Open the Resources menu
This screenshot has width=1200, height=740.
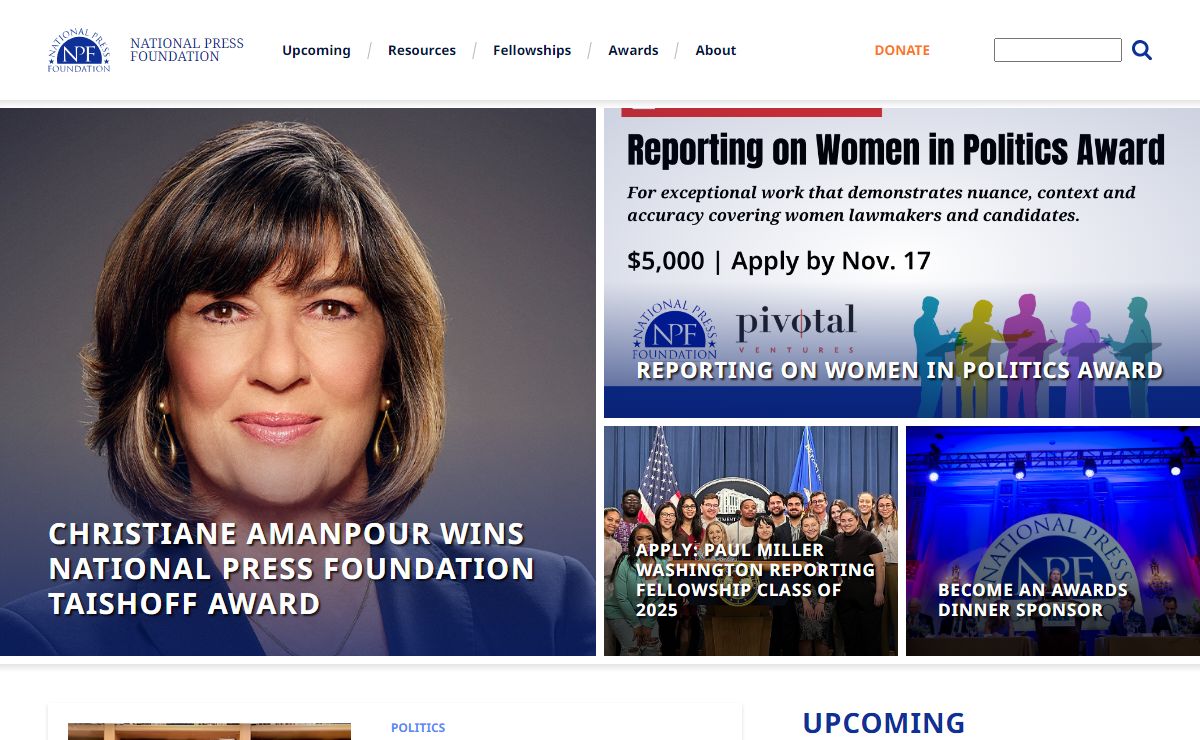tap(422, 50)
